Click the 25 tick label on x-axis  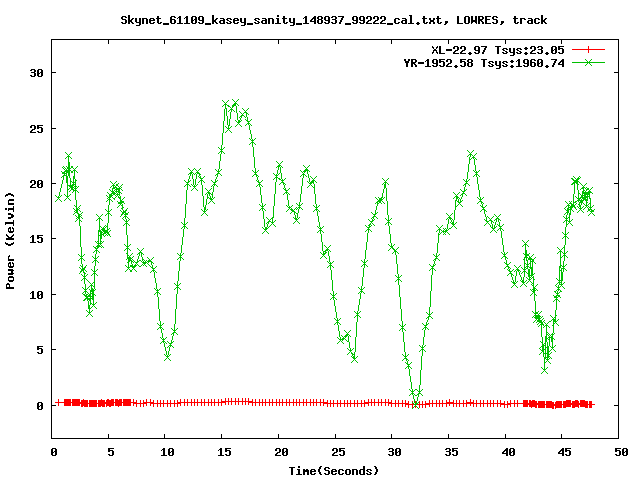click(x=337, y=452)
